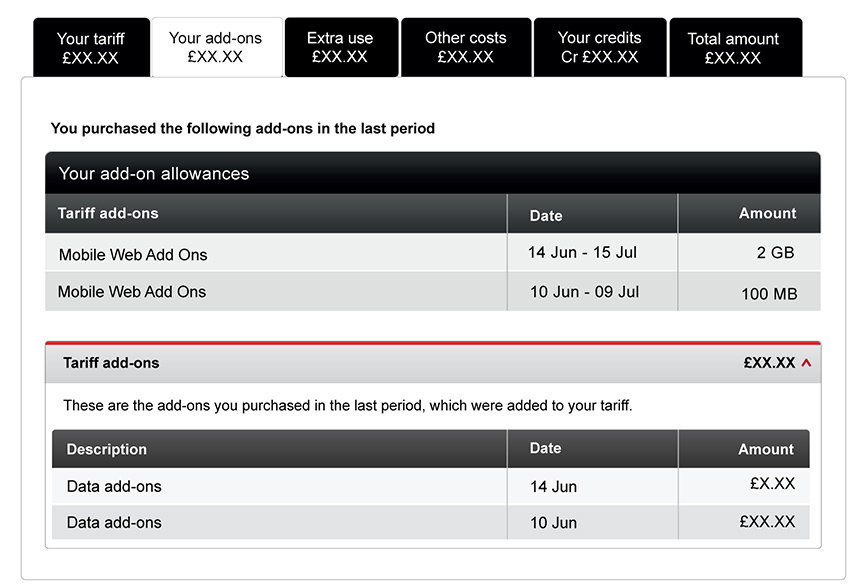Click the Your add-on allowances header

(433, 173)
